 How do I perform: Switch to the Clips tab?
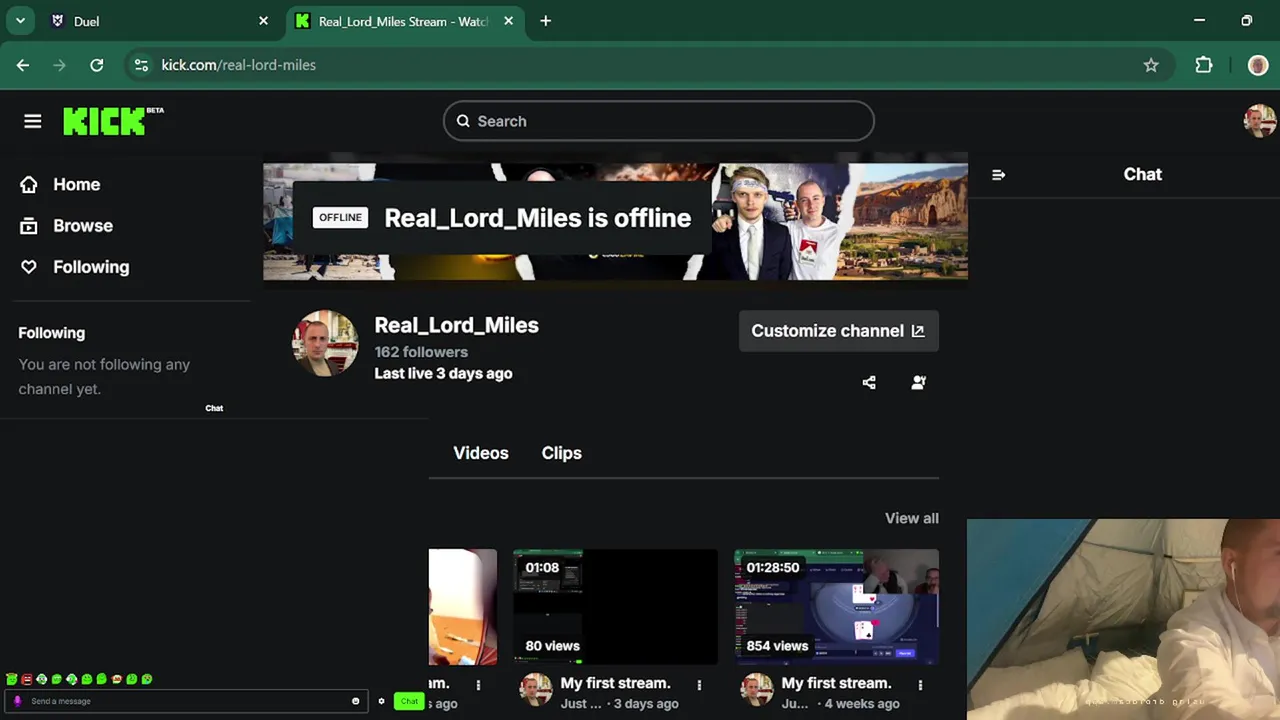coord(561,453)
